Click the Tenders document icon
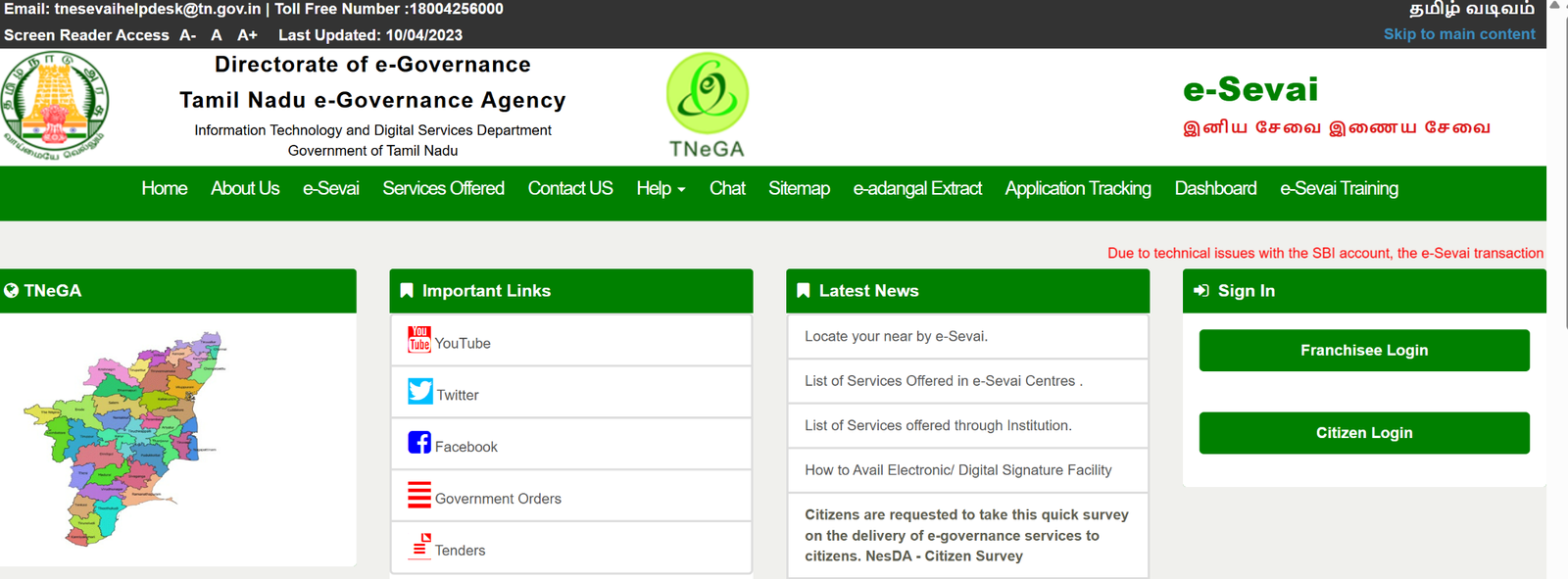This screenshot has width=1568, height=579. click(x=420, y=546)
